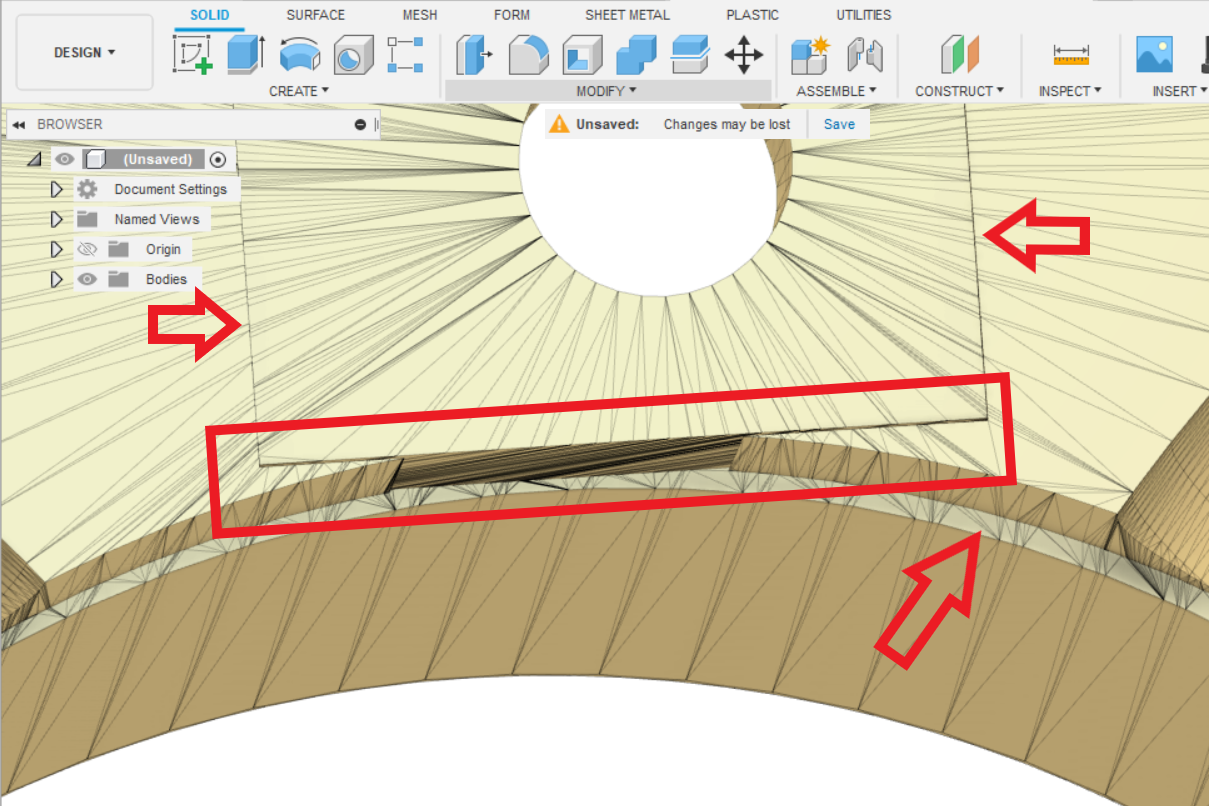The width and height of the screenshot is (1209, 806).
Task: Activate the Revolve tool icon
Action: 299,54
